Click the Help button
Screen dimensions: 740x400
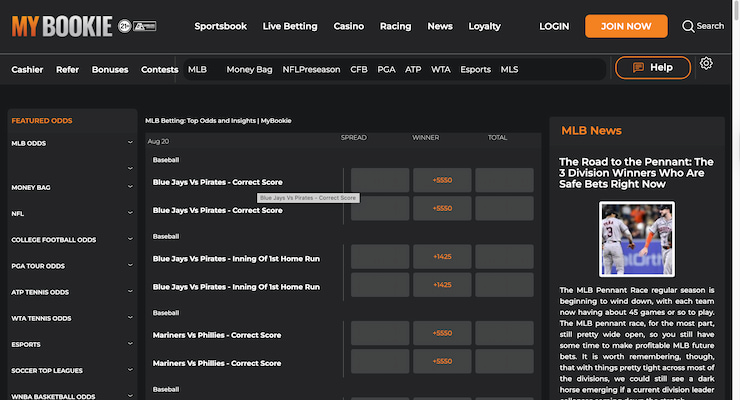(653, 67)
